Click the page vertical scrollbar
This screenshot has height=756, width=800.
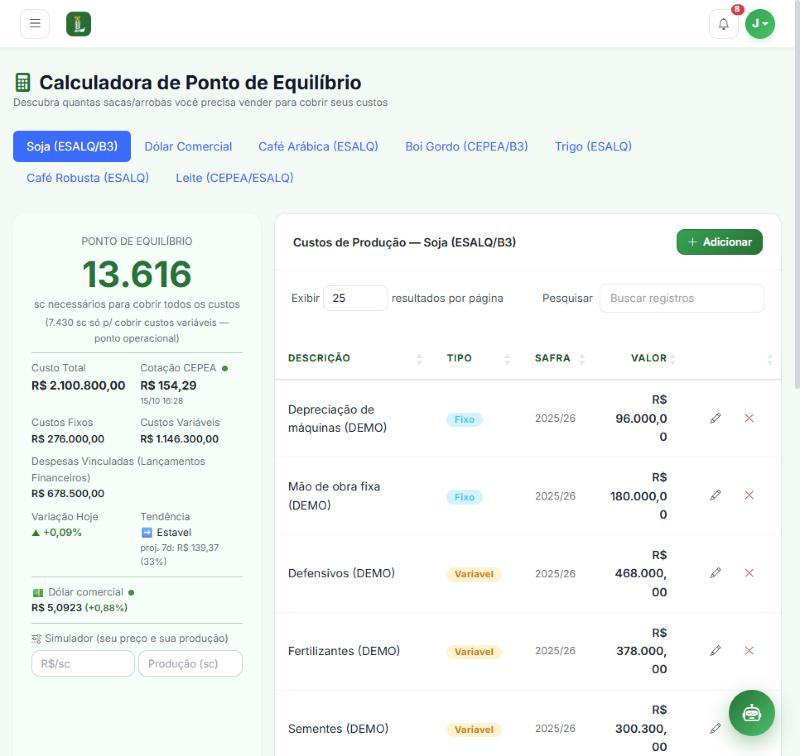point(797,194)
